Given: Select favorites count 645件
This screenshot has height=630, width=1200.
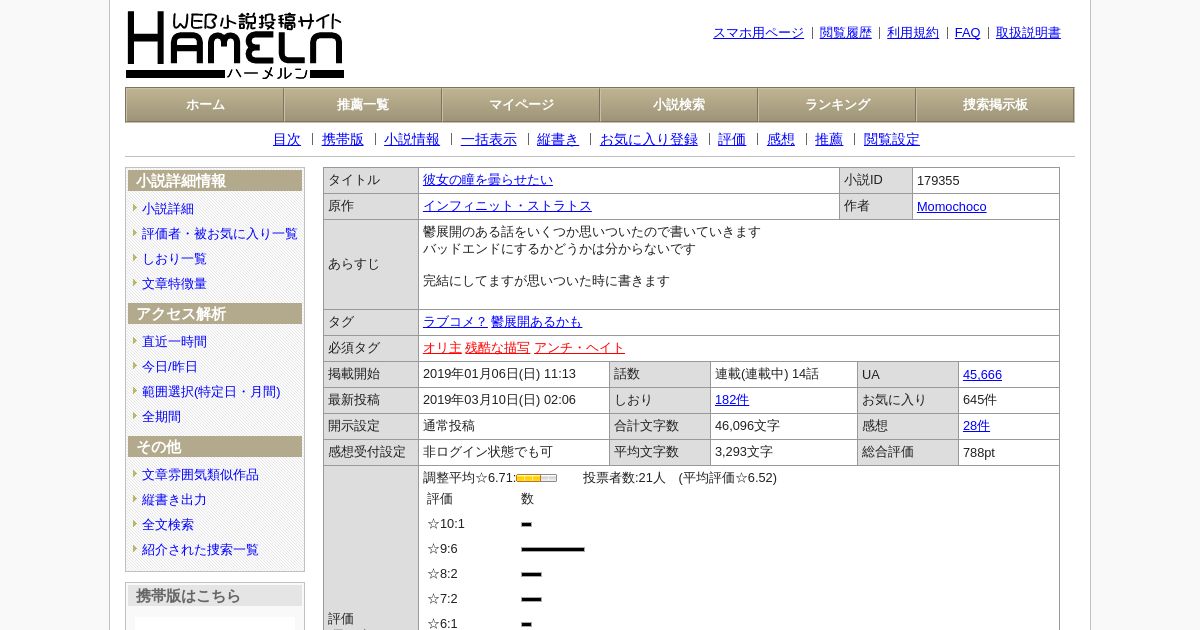Looking at the screenshot, I should 980,400.
